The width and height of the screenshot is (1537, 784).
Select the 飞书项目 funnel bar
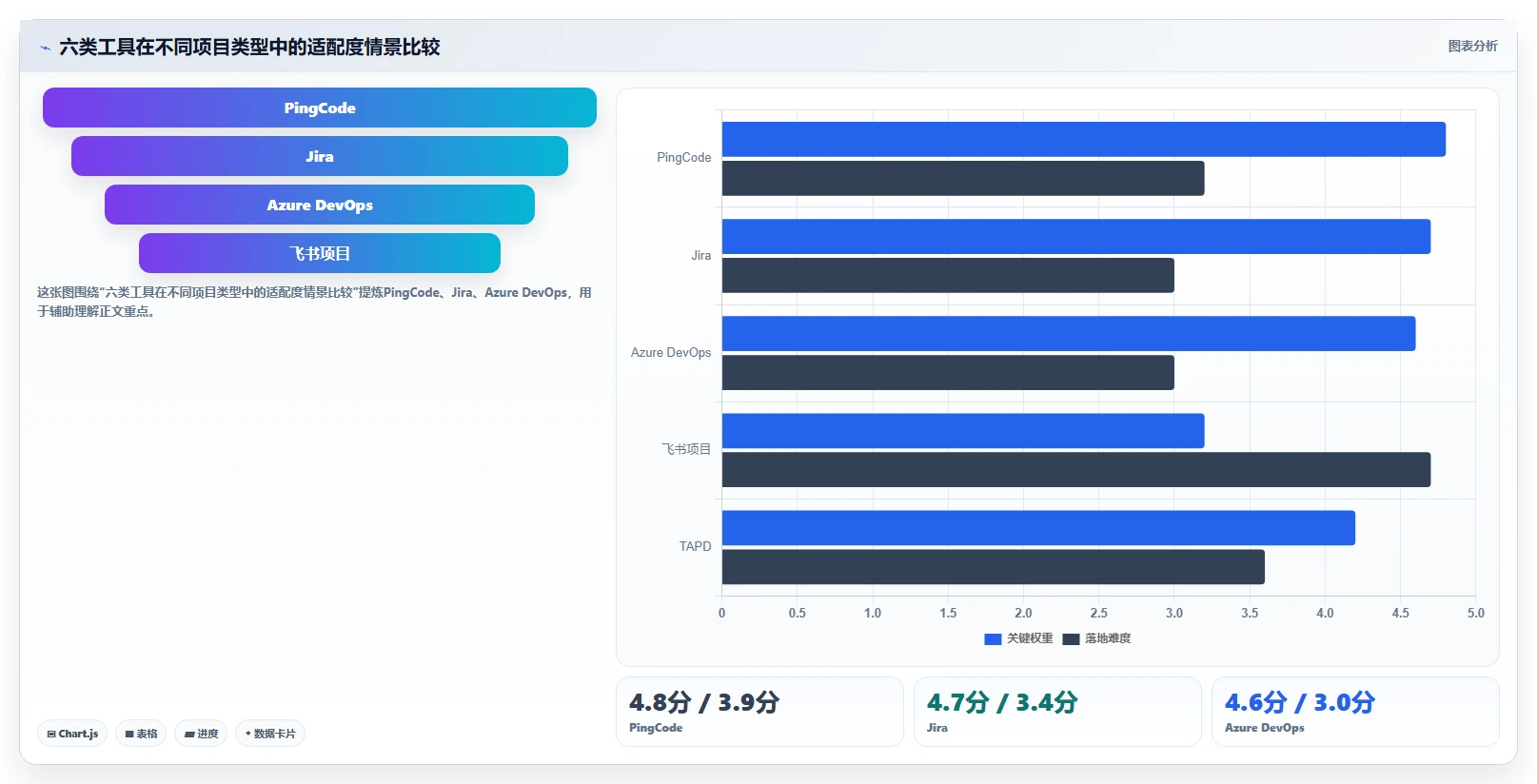point(320,253)
